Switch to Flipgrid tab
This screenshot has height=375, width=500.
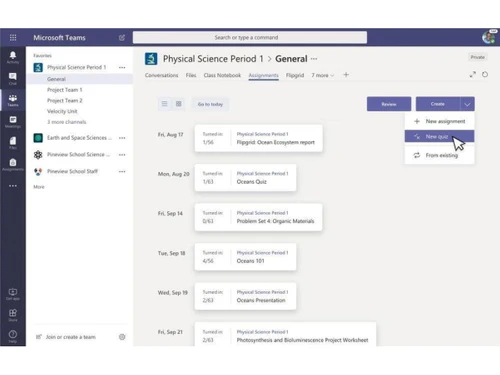(x=295, y=75)
